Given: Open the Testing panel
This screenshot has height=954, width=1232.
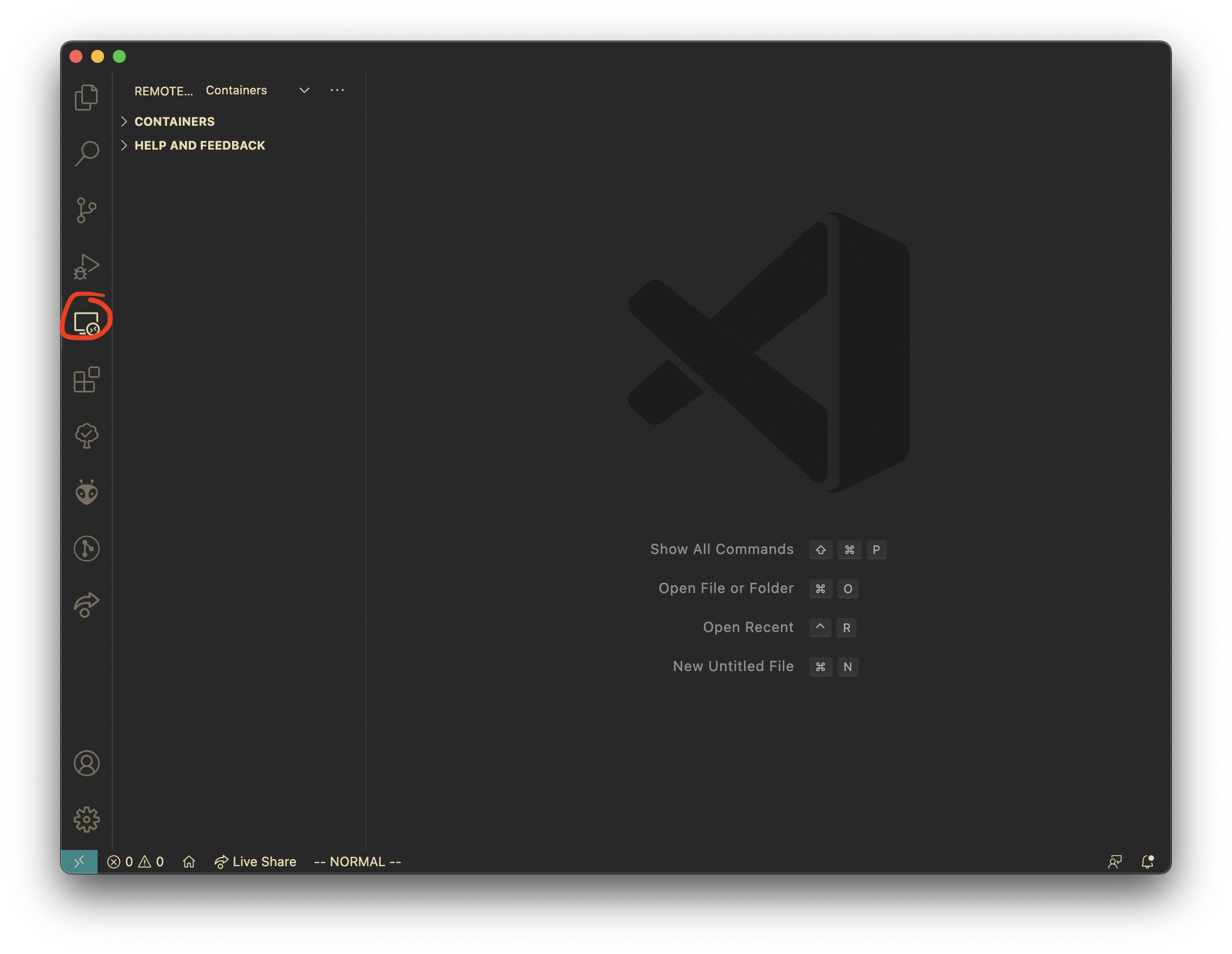Looking at the screenshot, I should [x=86, y=435].
